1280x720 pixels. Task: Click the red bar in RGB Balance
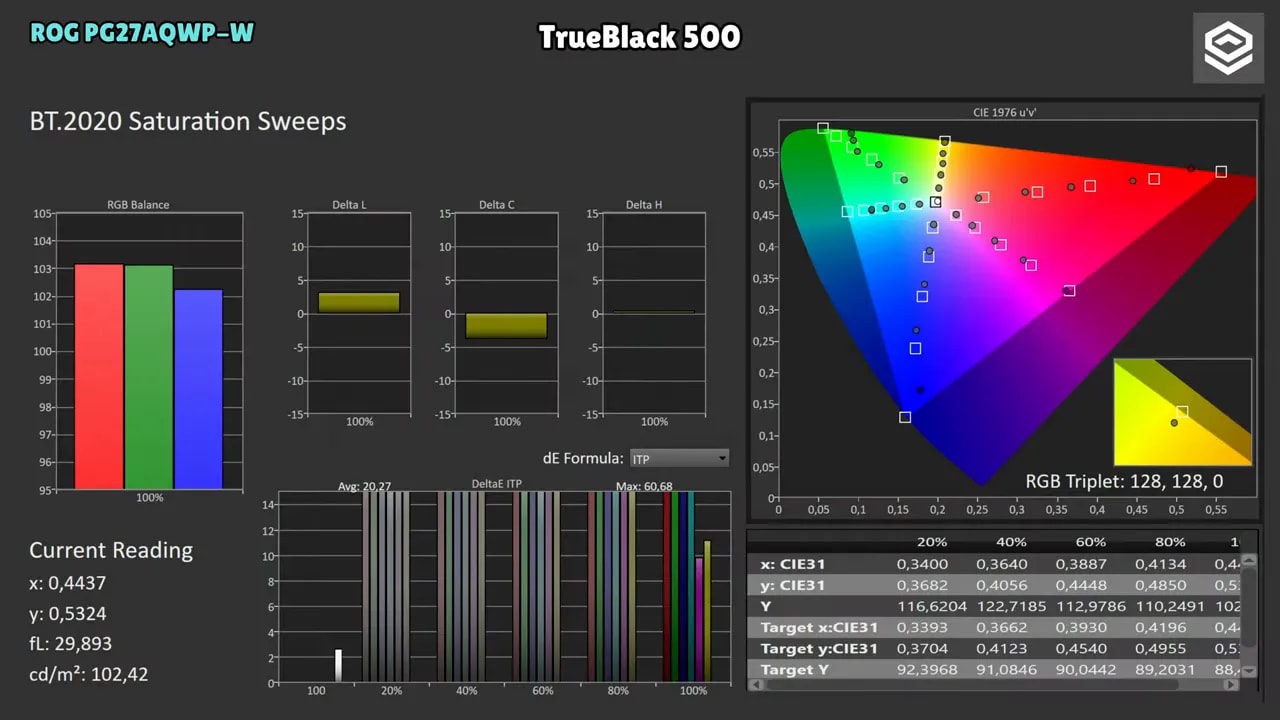[99, 377]
